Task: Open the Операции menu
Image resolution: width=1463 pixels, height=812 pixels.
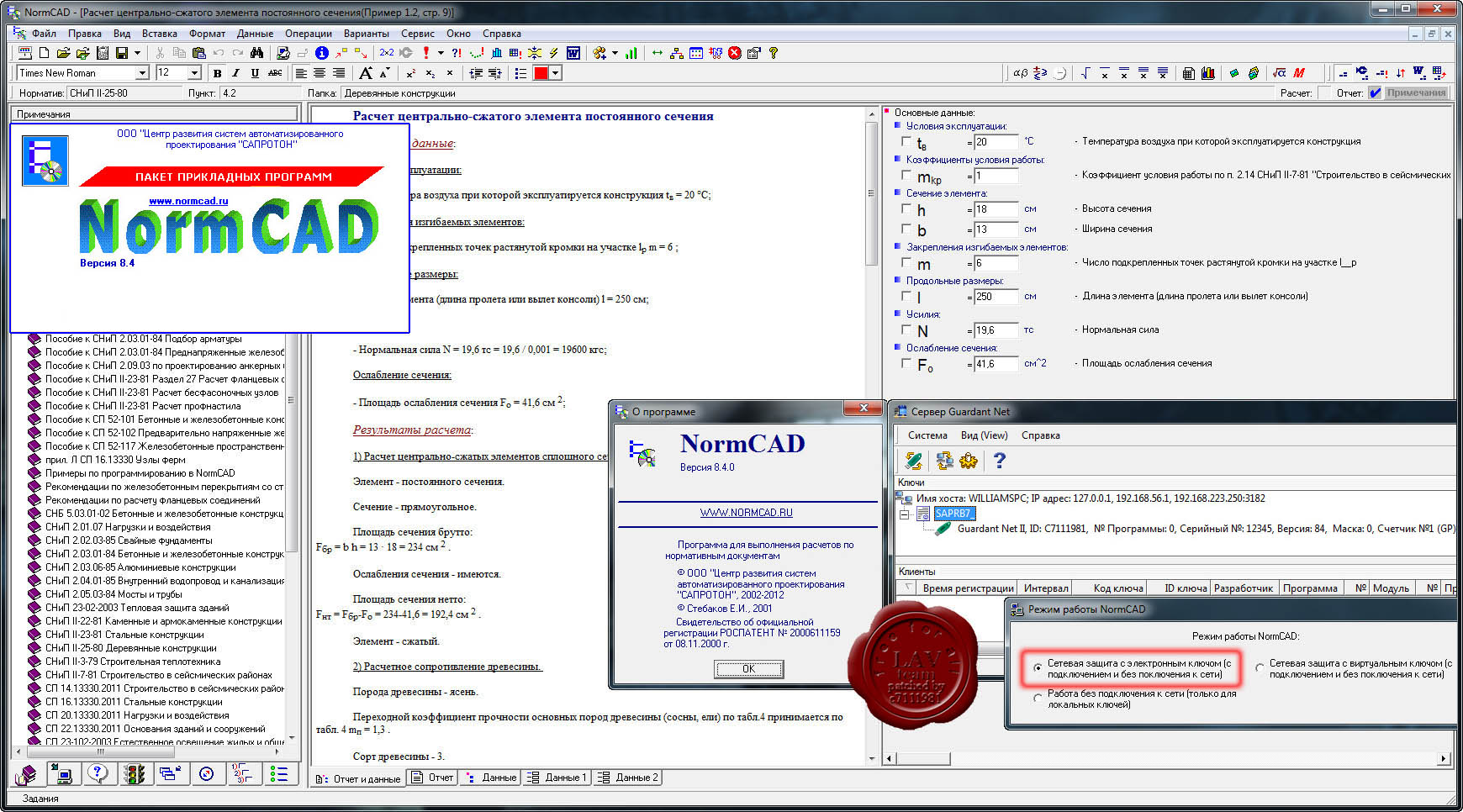Action: click(x=309, y=34)
